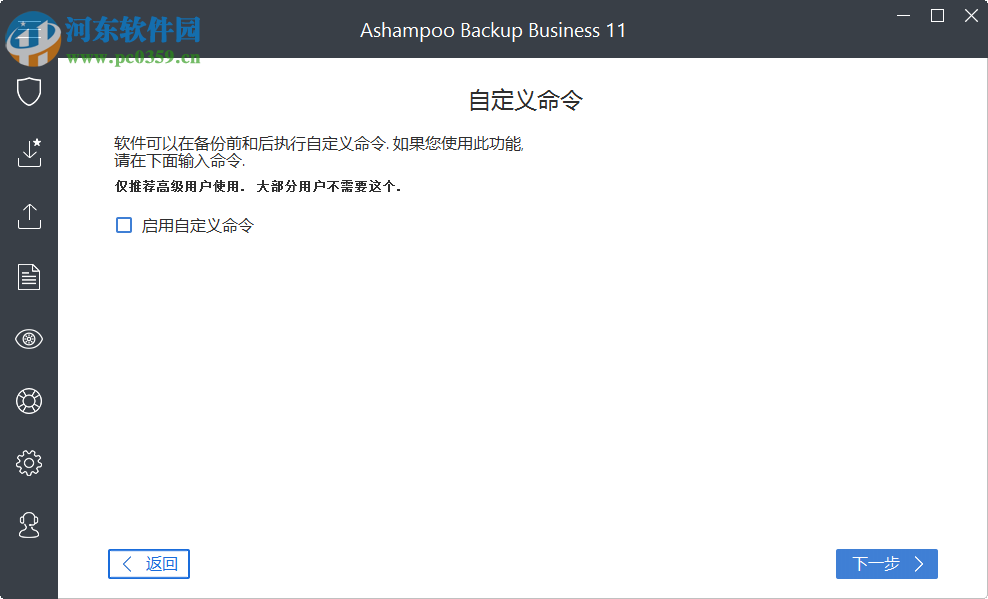The height and width of the screenshot is (599, 988).
Task: Maximize the application window
Action: coord(937,15)
